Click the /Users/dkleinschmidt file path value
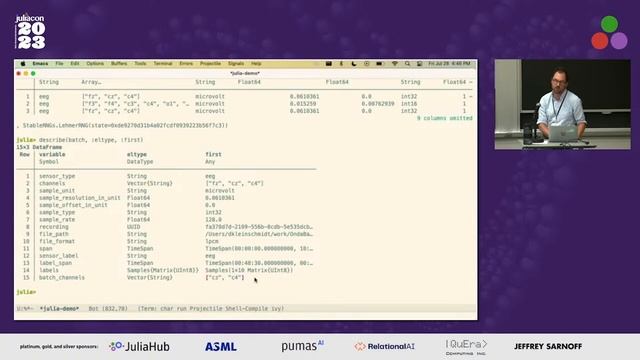The height and width of the screenshot is (360, 640). (x=259, y=234)
